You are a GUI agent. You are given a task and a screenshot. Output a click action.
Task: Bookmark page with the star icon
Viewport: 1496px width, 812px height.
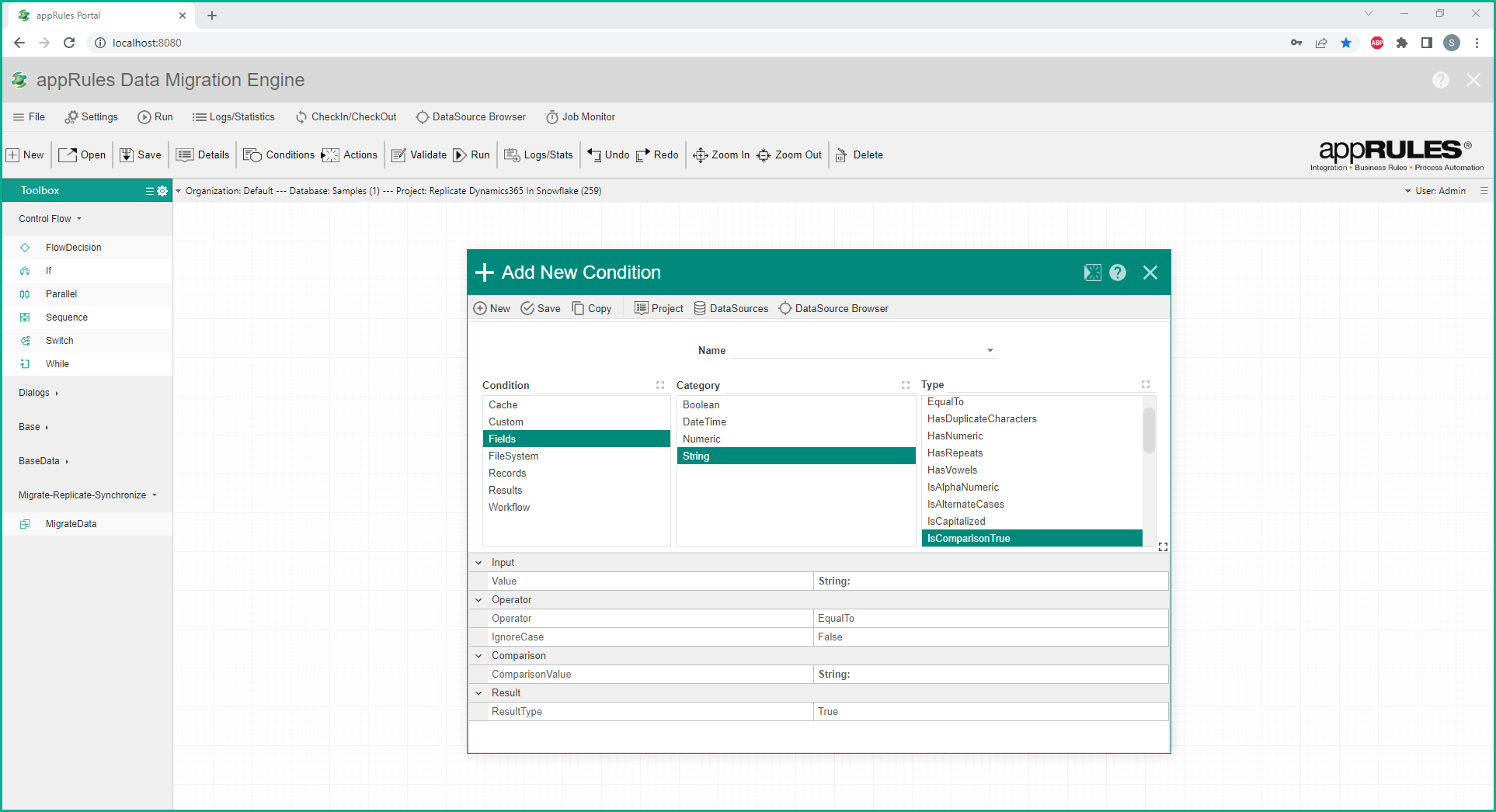tap(1346, 43)
